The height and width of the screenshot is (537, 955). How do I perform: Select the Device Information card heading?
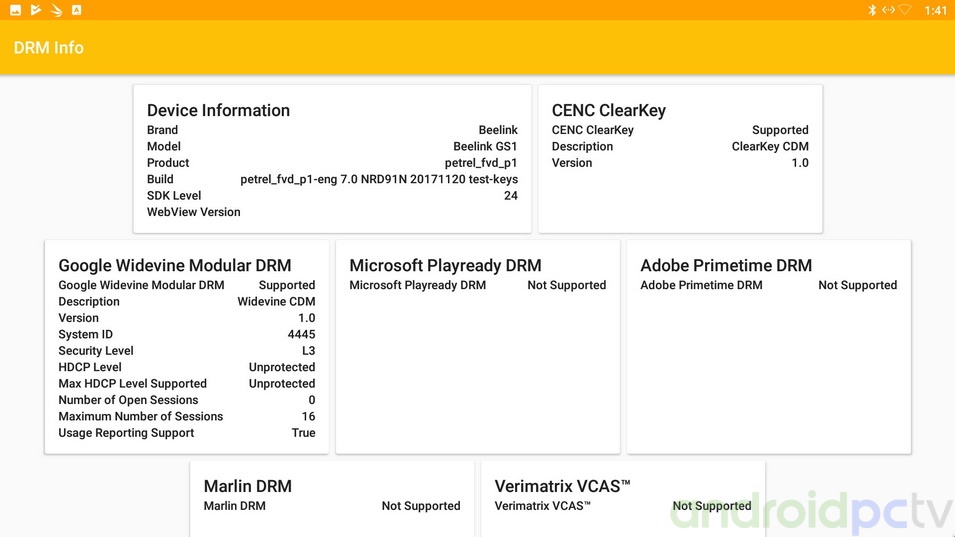(218, 110)
